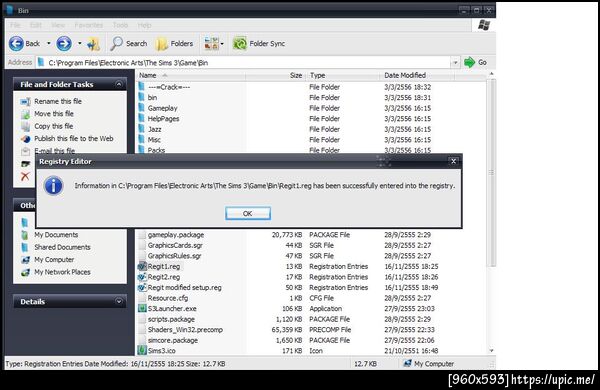Click the Rename this file icon
Viewport: 600px width, 390px height.
[25, 102]
